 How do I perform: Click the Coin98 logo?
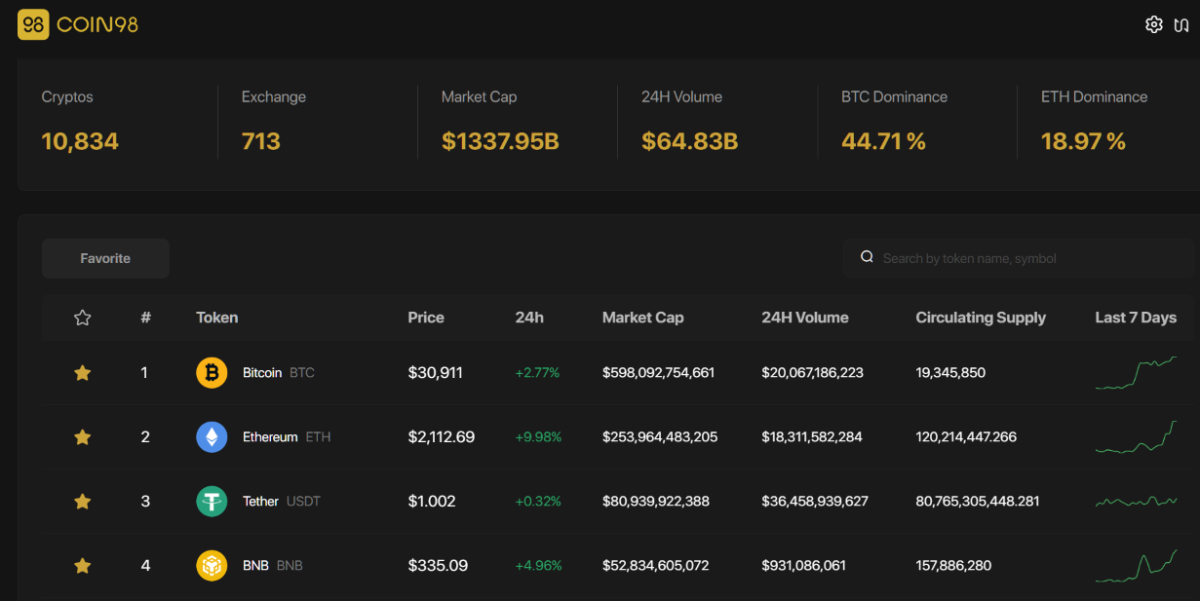click(78, 24)
